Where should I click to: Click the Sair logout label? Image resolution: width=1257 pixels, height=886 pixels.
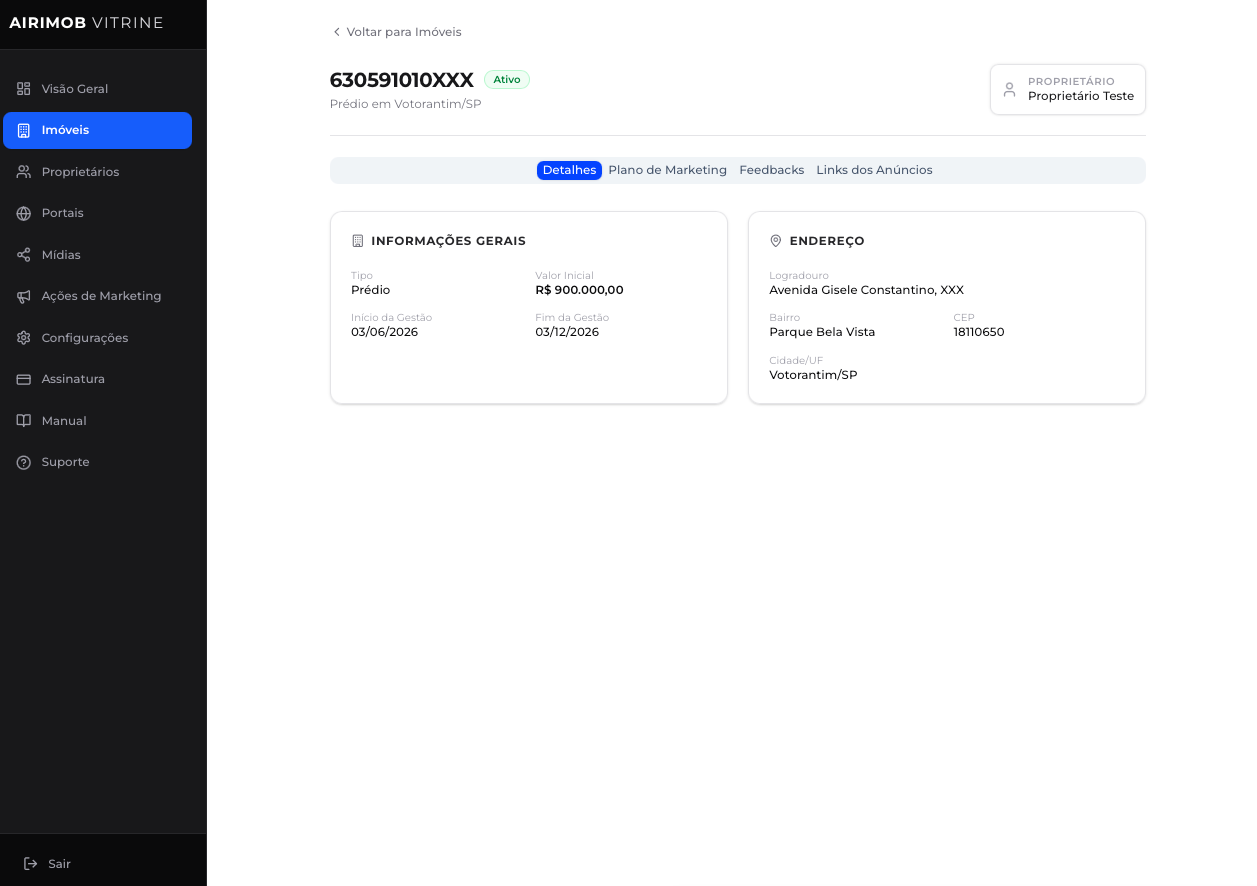pos(60,864)
